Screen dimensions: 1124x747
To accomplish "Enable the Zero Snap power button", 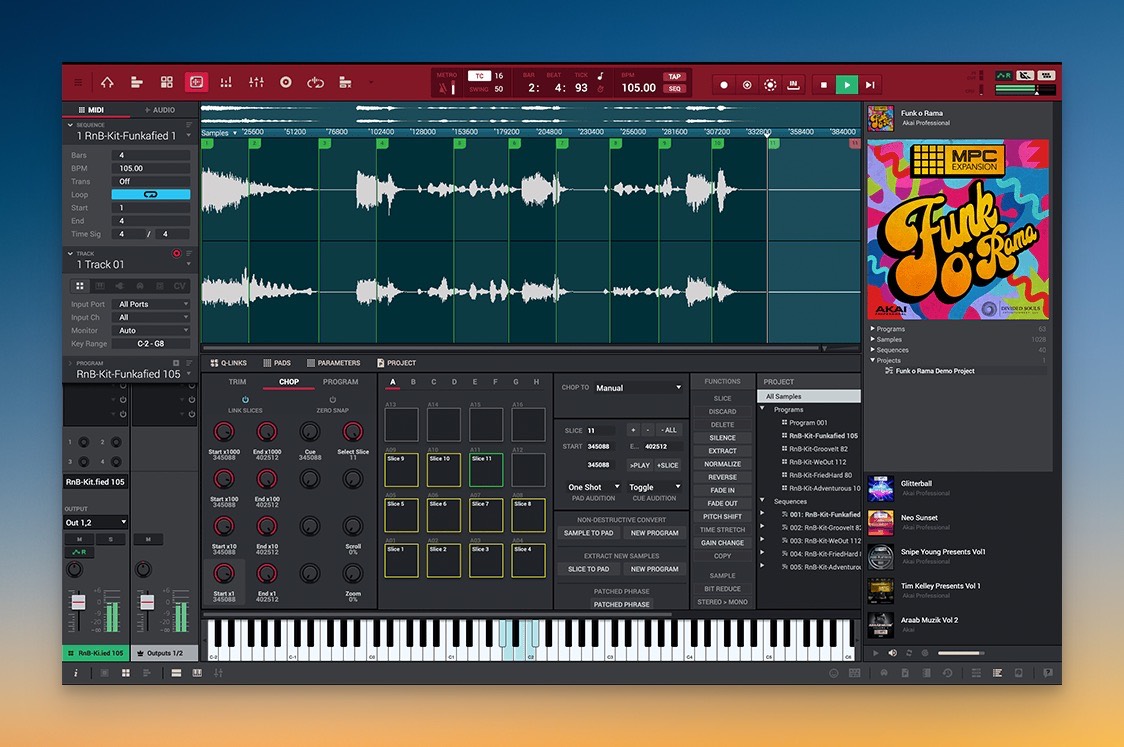I will point(332,400).
